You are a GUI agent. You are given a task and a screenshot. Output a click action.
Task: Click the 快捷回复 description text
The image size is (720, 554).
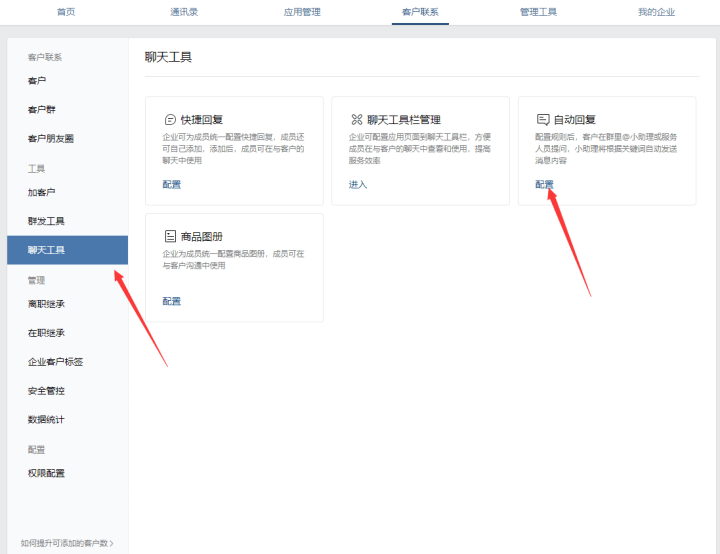[x=233, y=149]
